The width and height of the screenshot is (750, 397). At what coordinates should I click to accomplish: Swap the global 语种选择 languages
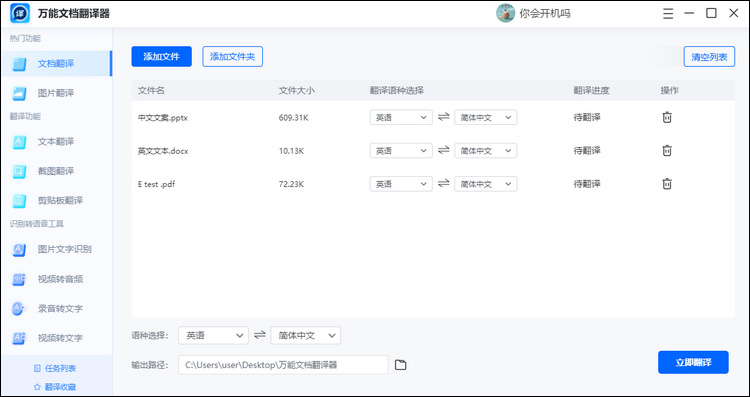[x=260, y=335]
